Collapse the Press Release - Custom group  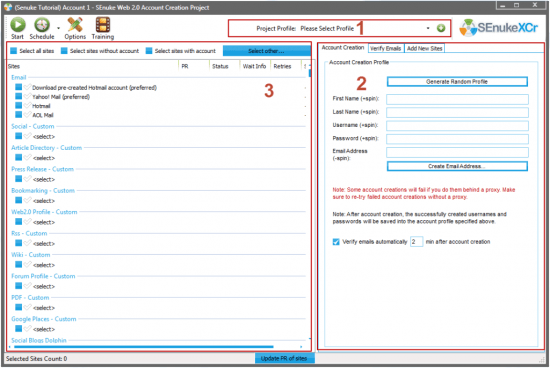click(x=42, y=169)
